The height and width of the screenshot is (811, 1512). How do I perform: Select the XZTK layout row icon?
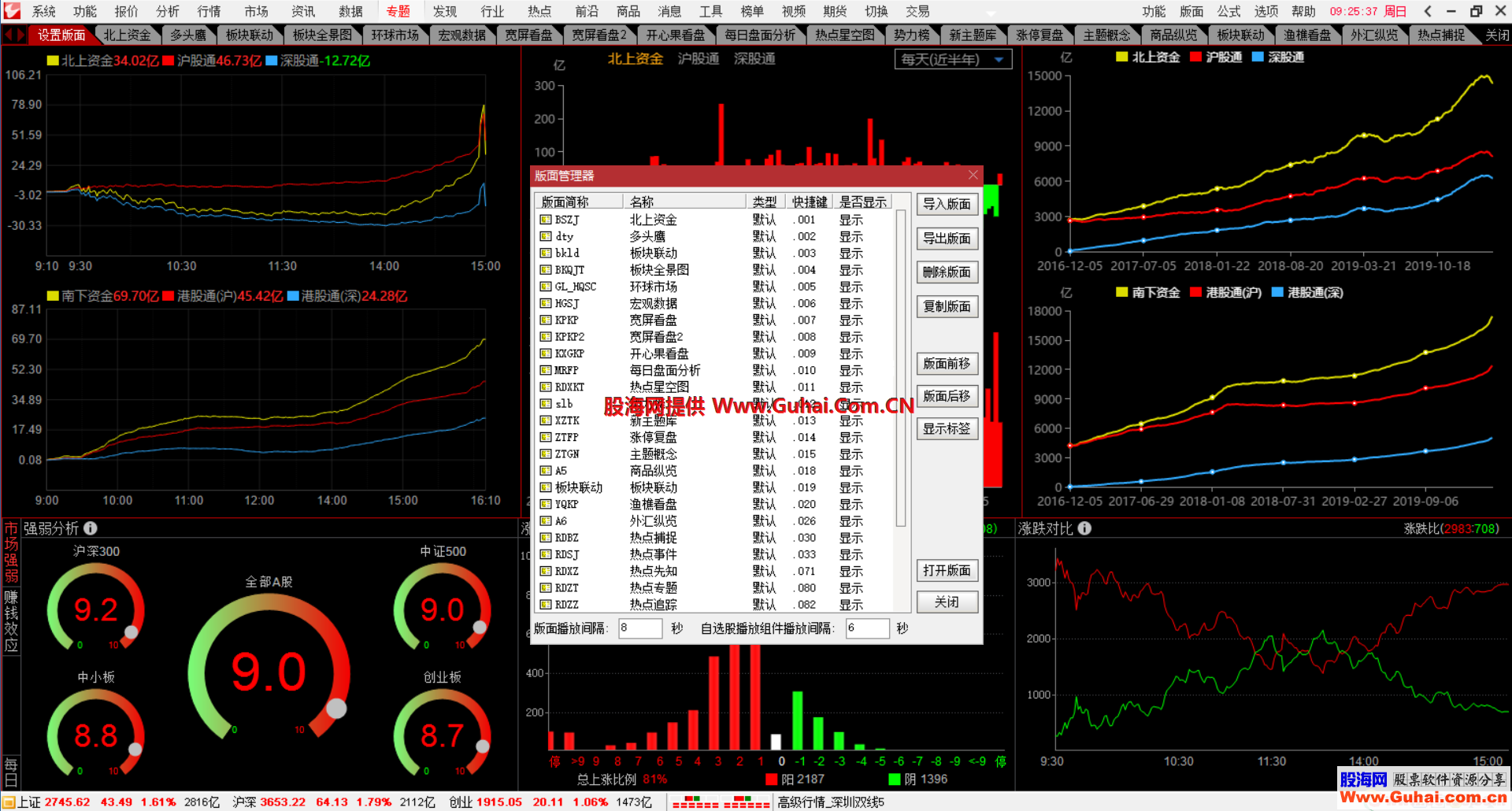pos(545,420)
